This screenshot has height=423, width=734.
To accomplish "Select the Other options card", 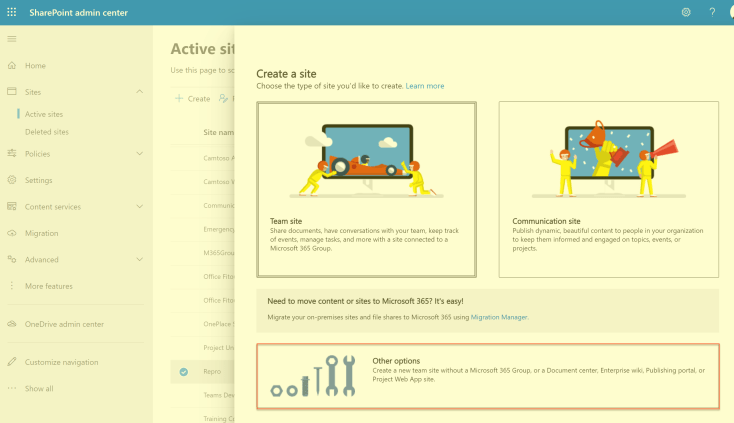I will [x=487, y=376].
